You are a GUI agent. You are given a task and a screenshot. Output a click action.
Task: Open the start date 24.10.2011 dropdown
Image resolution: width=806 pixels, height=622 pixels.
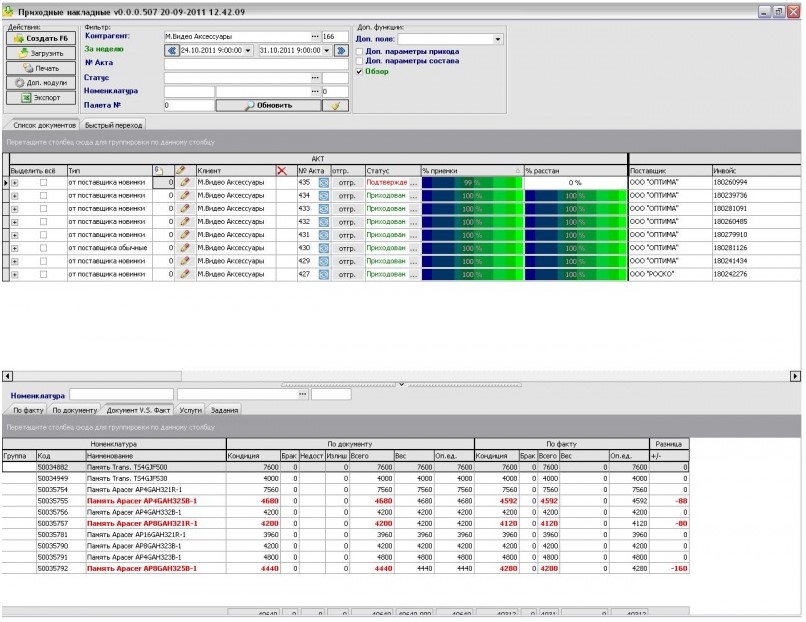248,50
